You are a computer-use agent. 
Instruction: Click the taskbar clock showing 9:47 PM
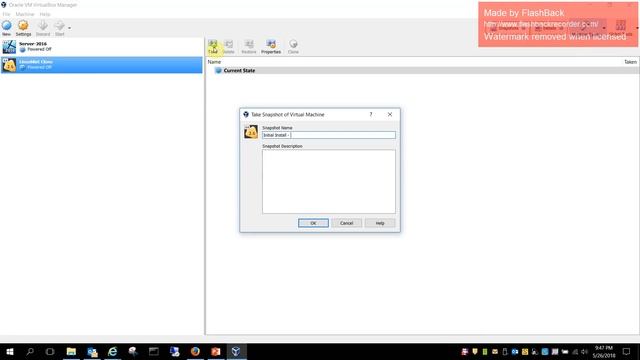pyautogui.click(x=604, y=352)
